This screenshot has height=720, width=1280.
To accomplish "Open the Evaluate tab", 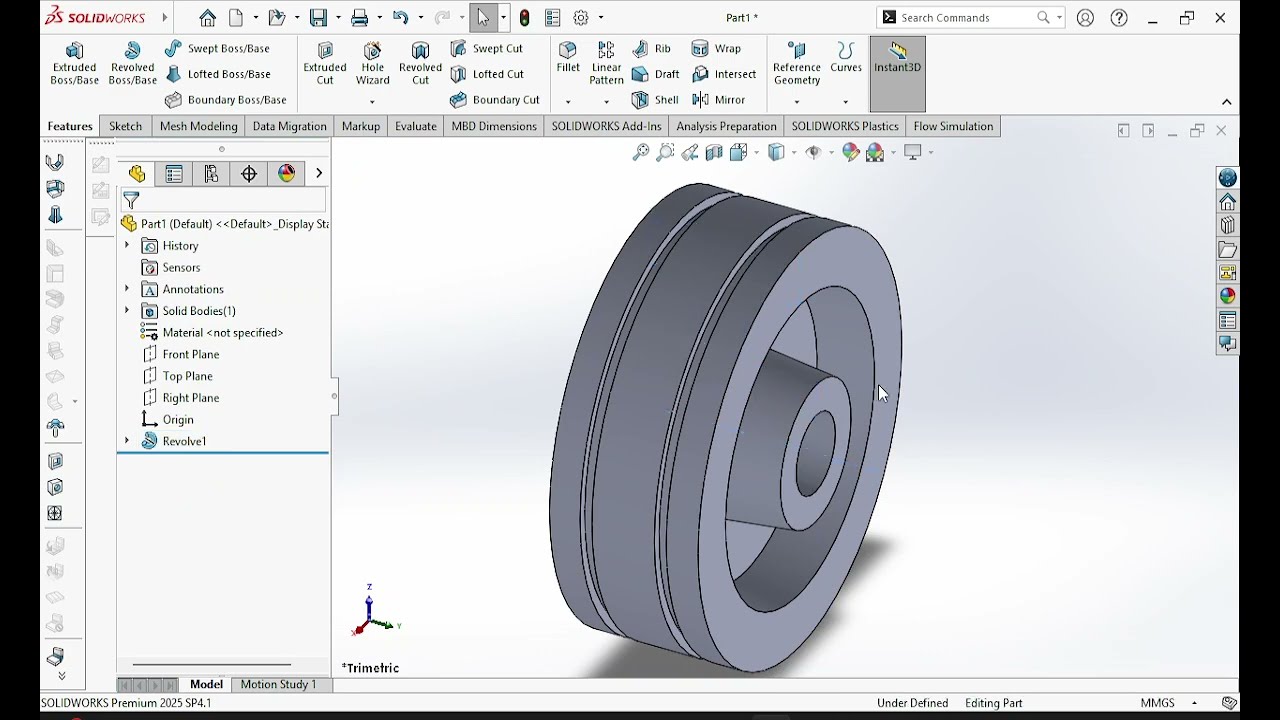I will [415, 126].
